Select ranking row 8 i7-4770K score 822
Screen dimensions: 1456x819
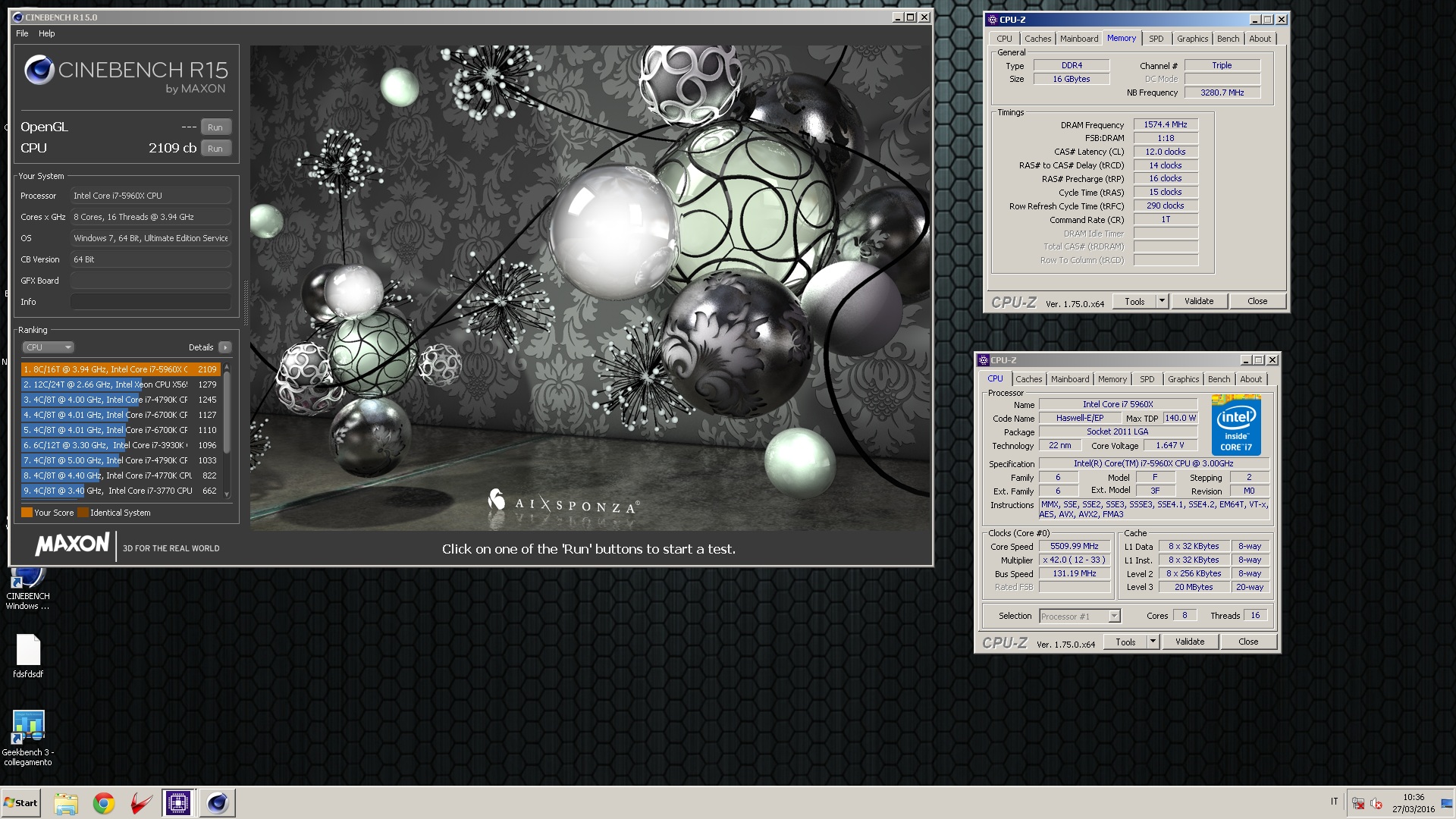(121, 475)
